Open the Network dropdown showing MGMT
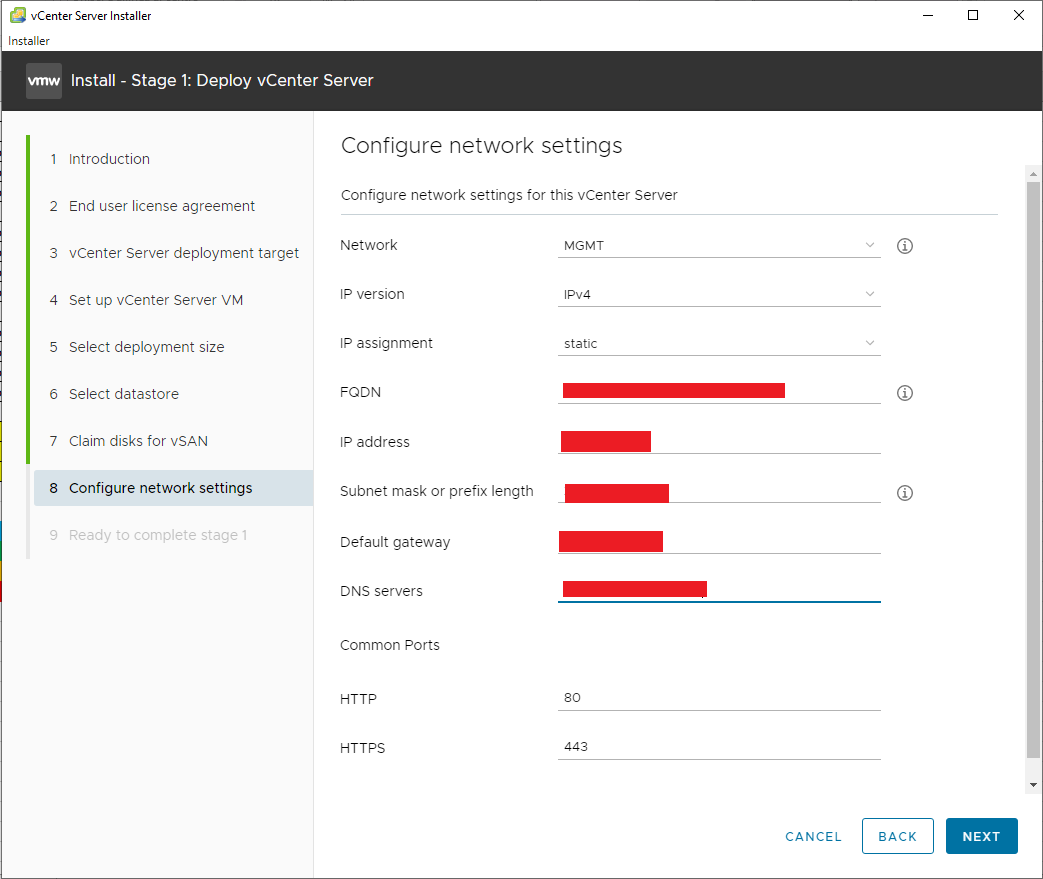 (x=719, y=246)
